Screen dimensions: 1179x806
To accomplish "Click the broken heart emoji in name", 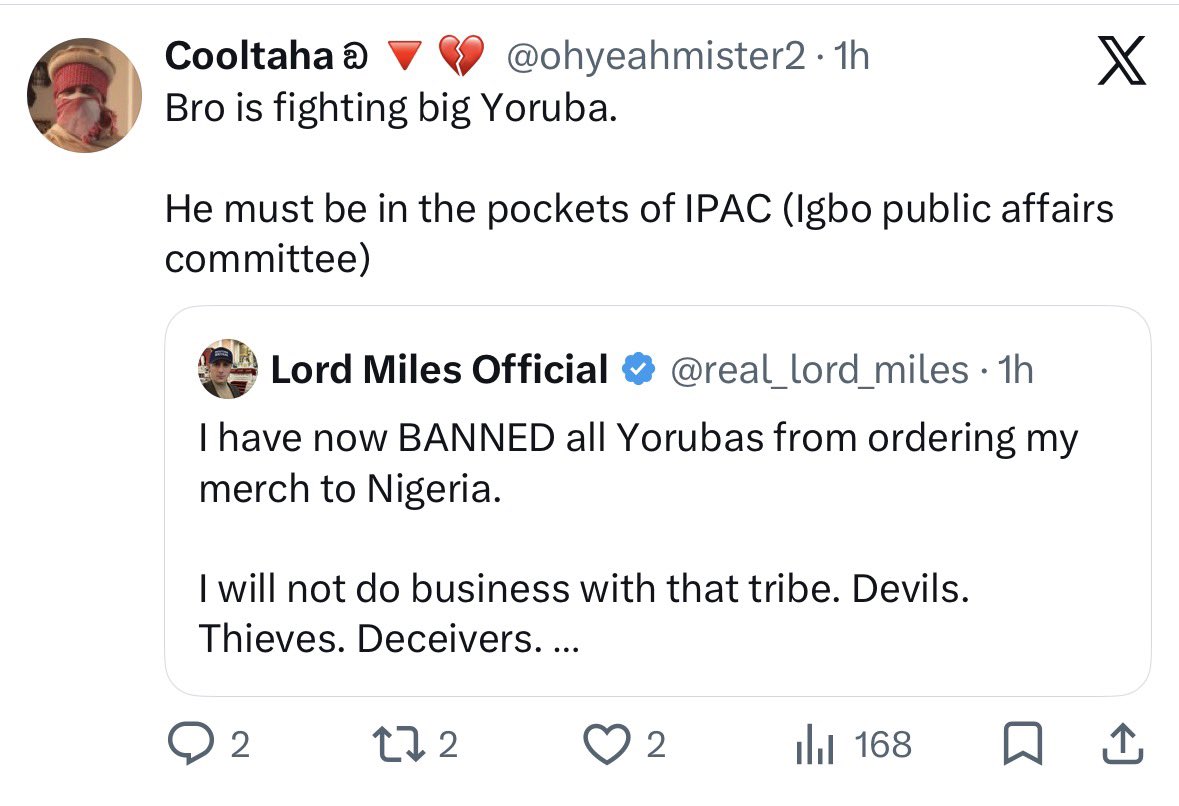I will coord(461,57).
